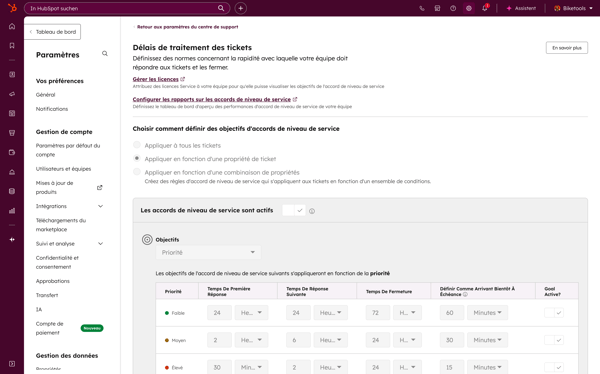Open the home icon in left rail
600x374 pixels.
(12, 26)
